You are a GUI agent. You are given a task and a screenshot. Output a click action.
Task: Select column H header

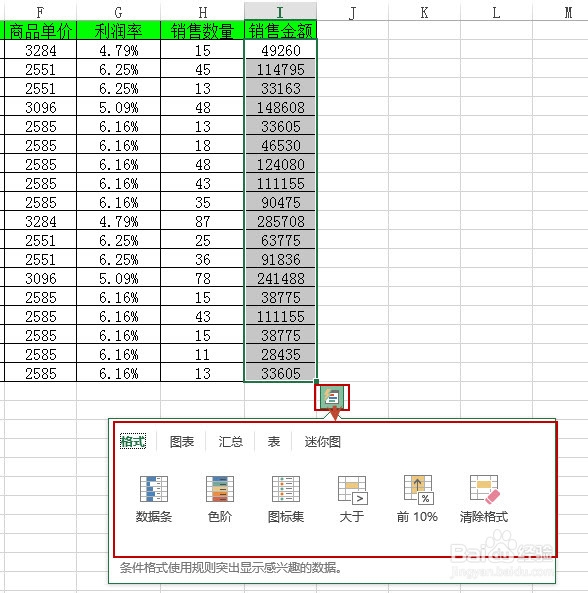[202, 12]
